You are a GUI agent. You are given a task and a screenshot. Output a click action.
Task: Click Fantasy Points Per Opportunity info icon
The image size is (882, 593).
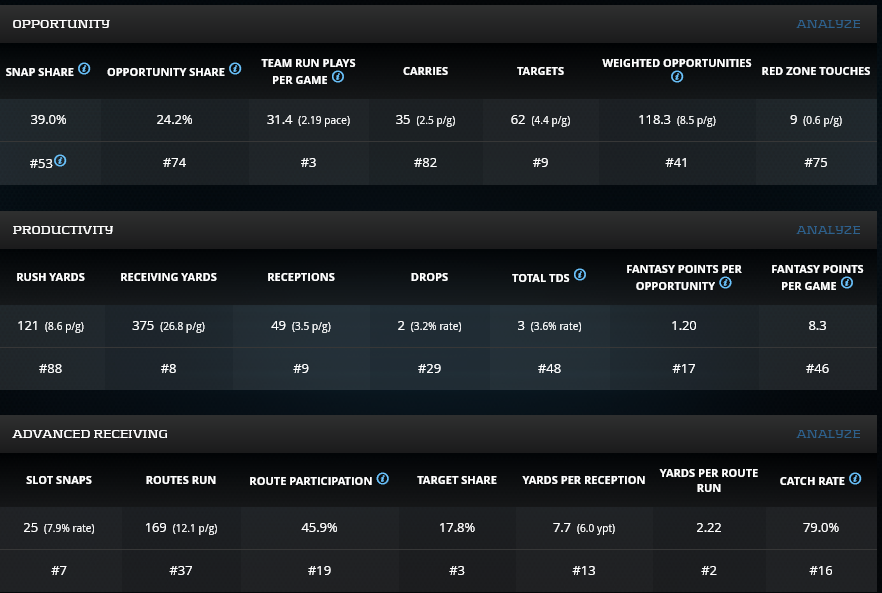pyautogui.click(x=725, y=284)
